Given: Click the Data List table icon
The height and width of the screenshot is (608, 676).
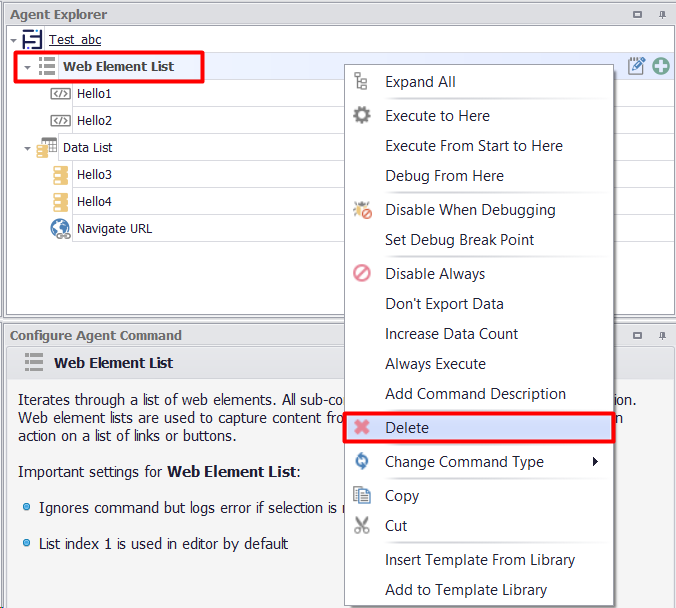Looking at the screenshot, I should click(x=47, y=148).
